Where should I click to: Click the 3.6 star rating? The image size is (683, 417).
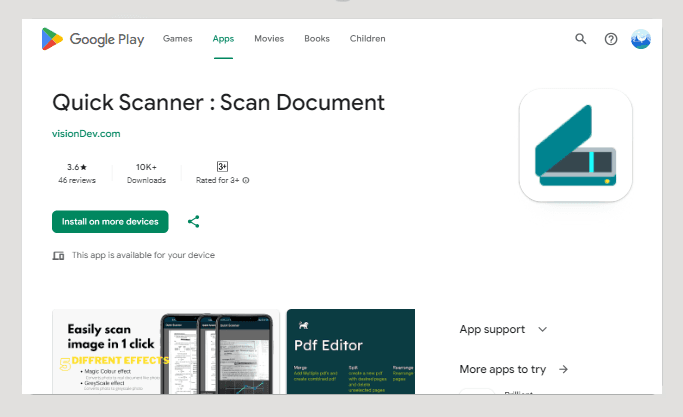click(x=77, y=167)
